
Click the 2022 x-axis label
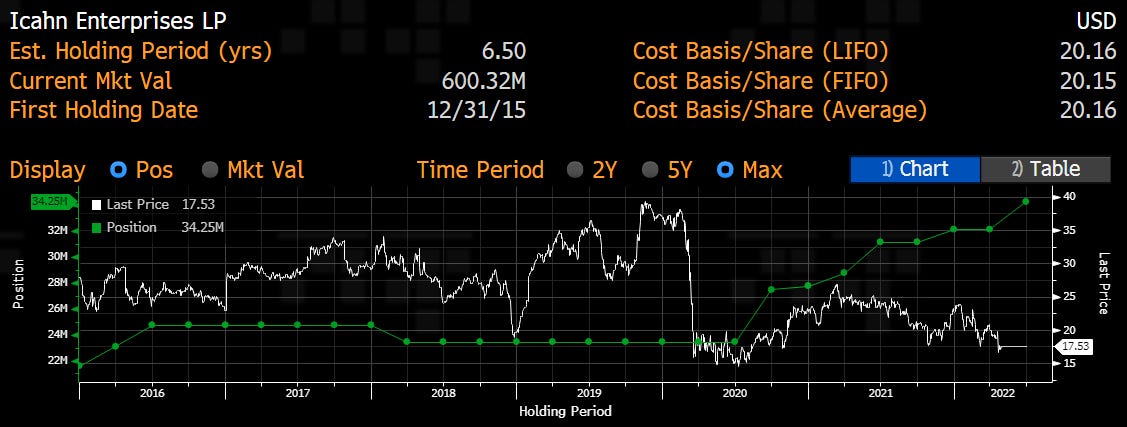1001,393
